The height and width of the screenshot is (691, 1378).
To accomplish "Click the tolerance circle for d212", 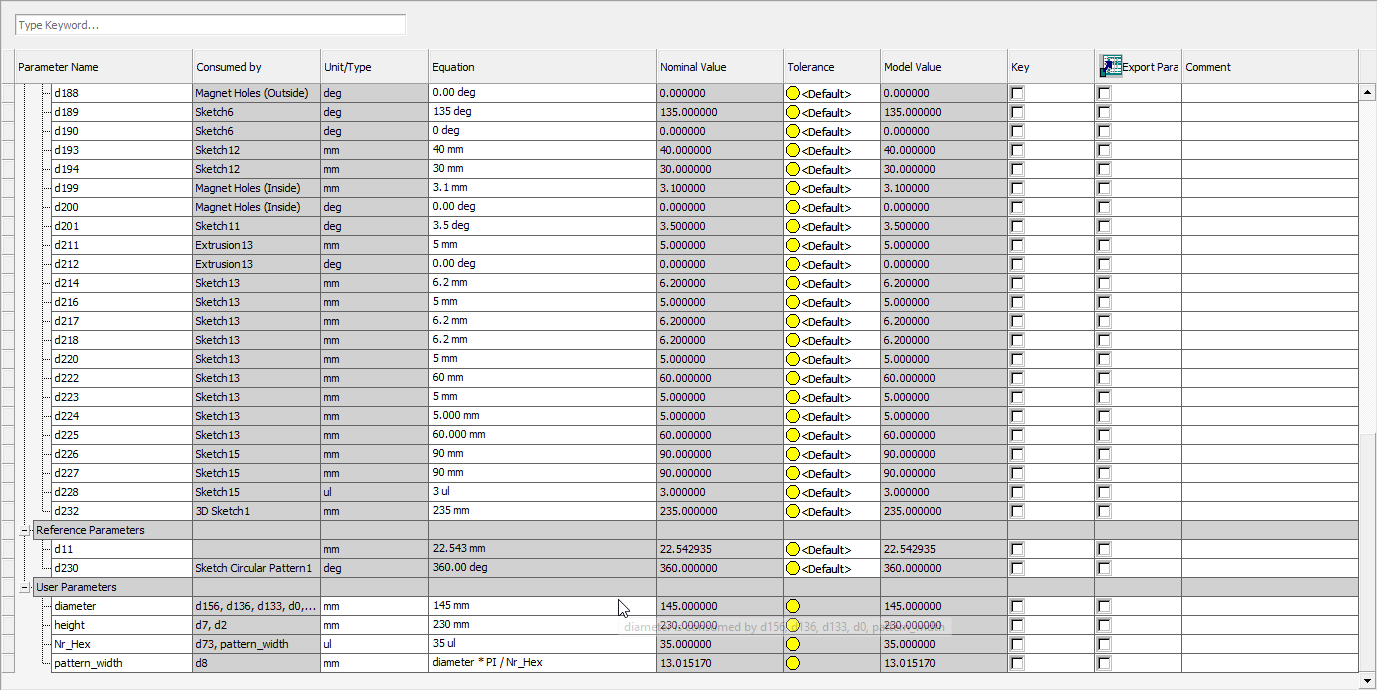I will [793, 264].
